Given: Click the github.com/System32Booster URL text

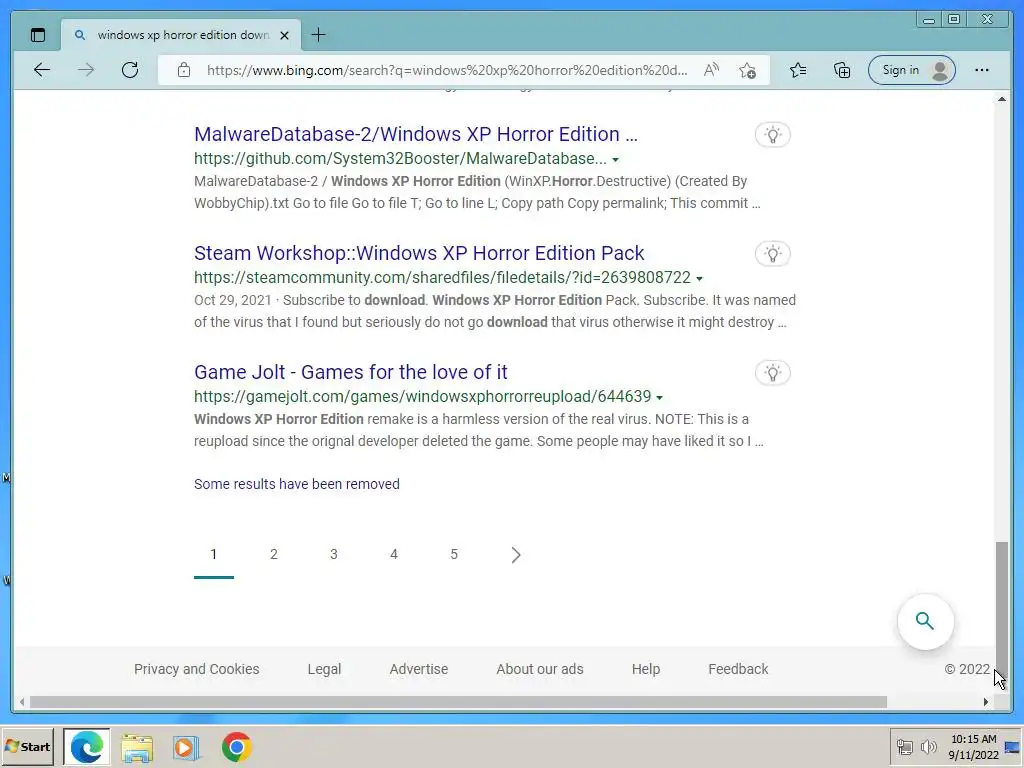Looking at the screenshot, I should click(x=400, y=159).
